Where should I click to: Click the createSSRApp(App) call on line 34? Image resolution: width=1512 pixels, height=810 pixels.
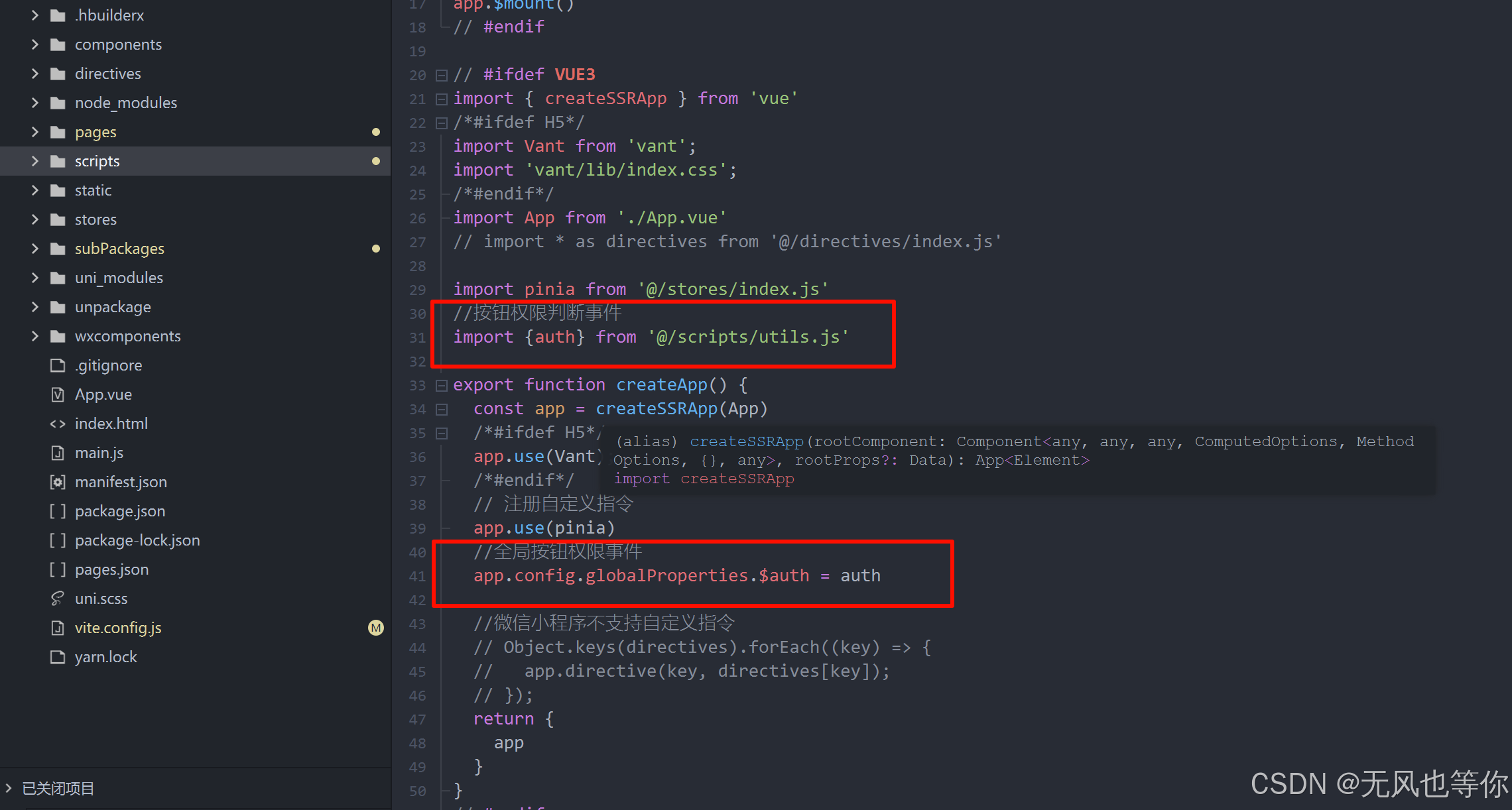(682, 409)
